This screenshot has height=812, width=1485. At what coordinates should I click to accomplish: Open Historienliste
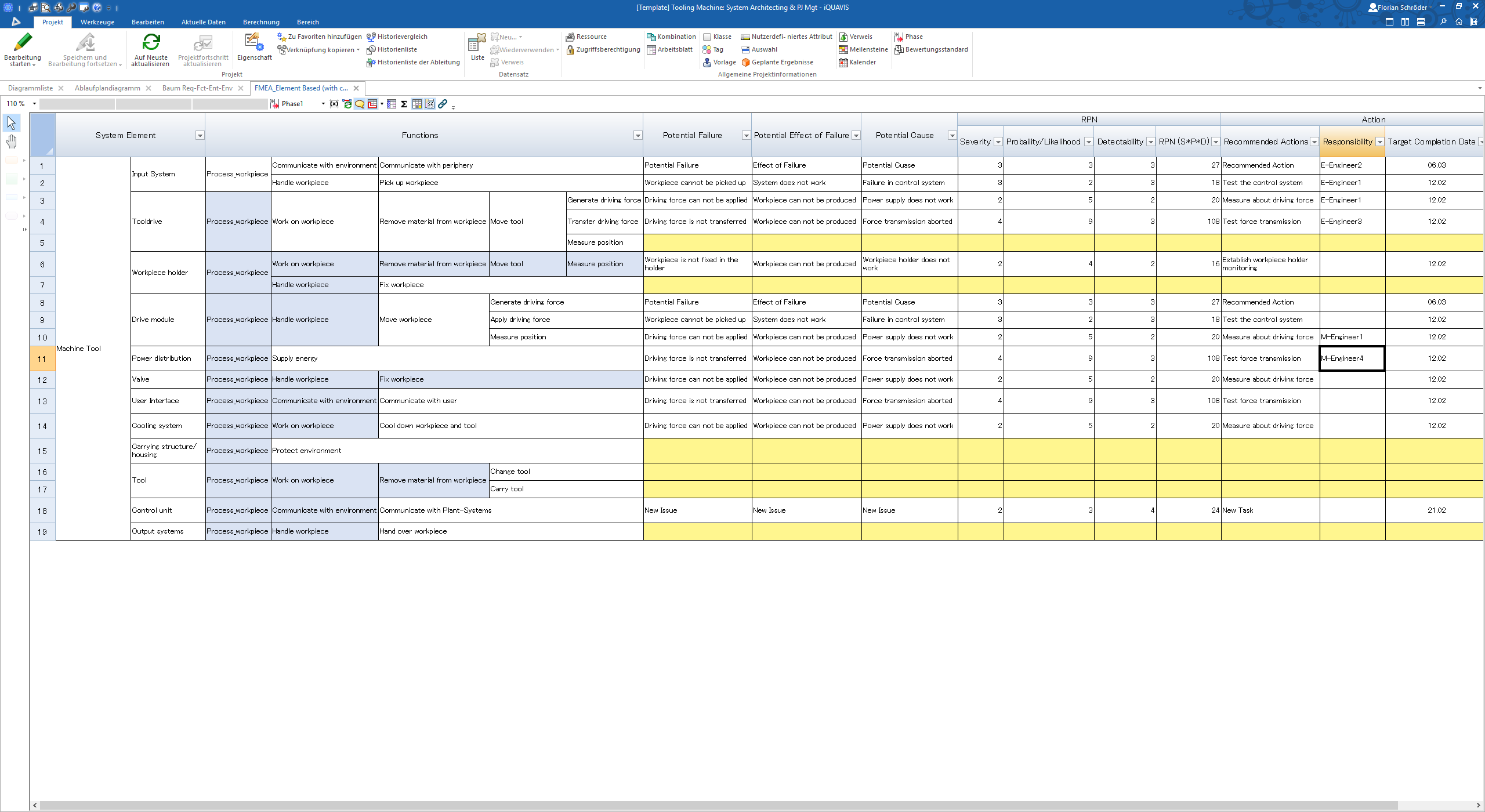392,49
